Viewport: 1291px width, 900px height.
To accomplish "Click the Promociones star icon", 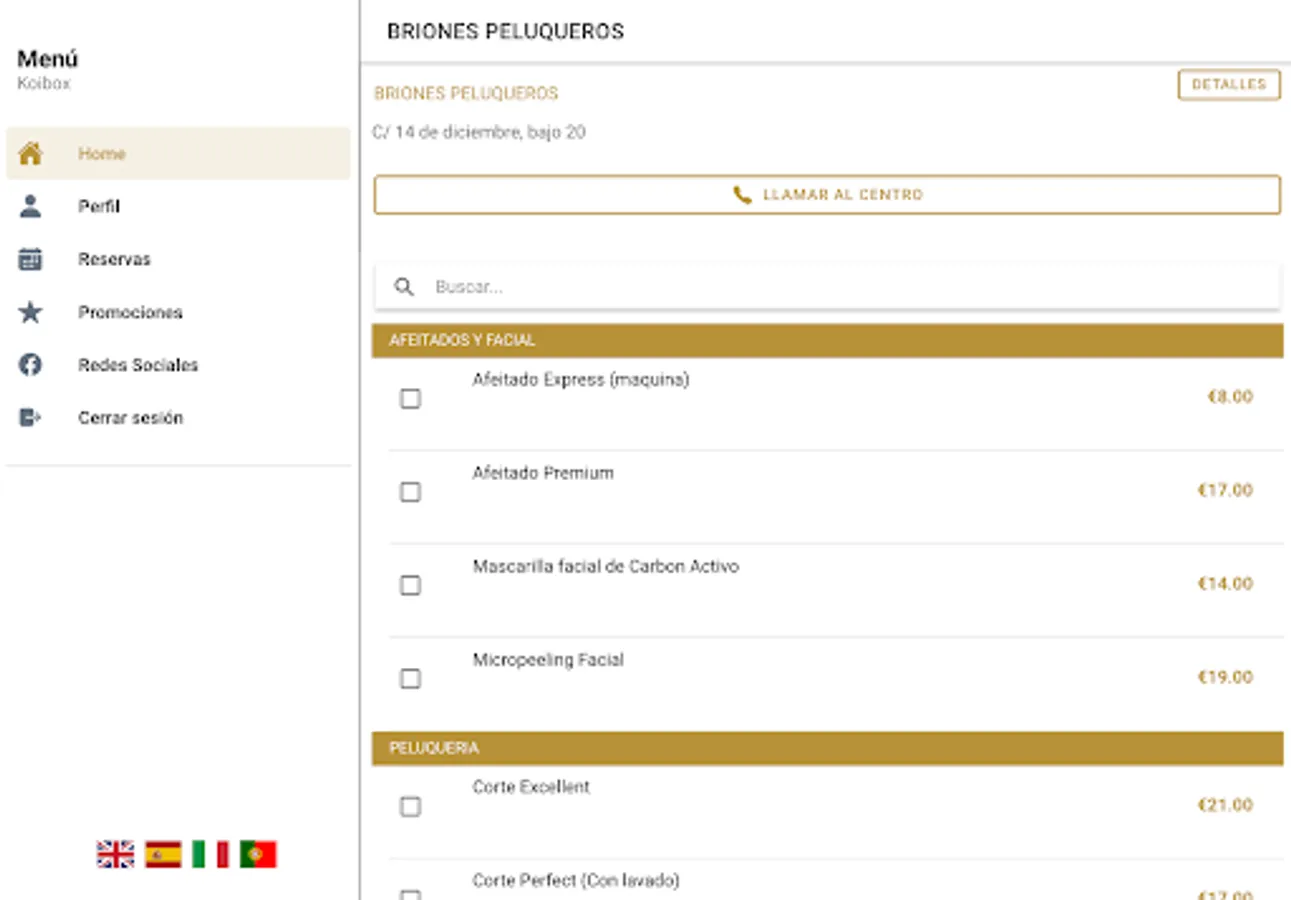I will [31, 312].
